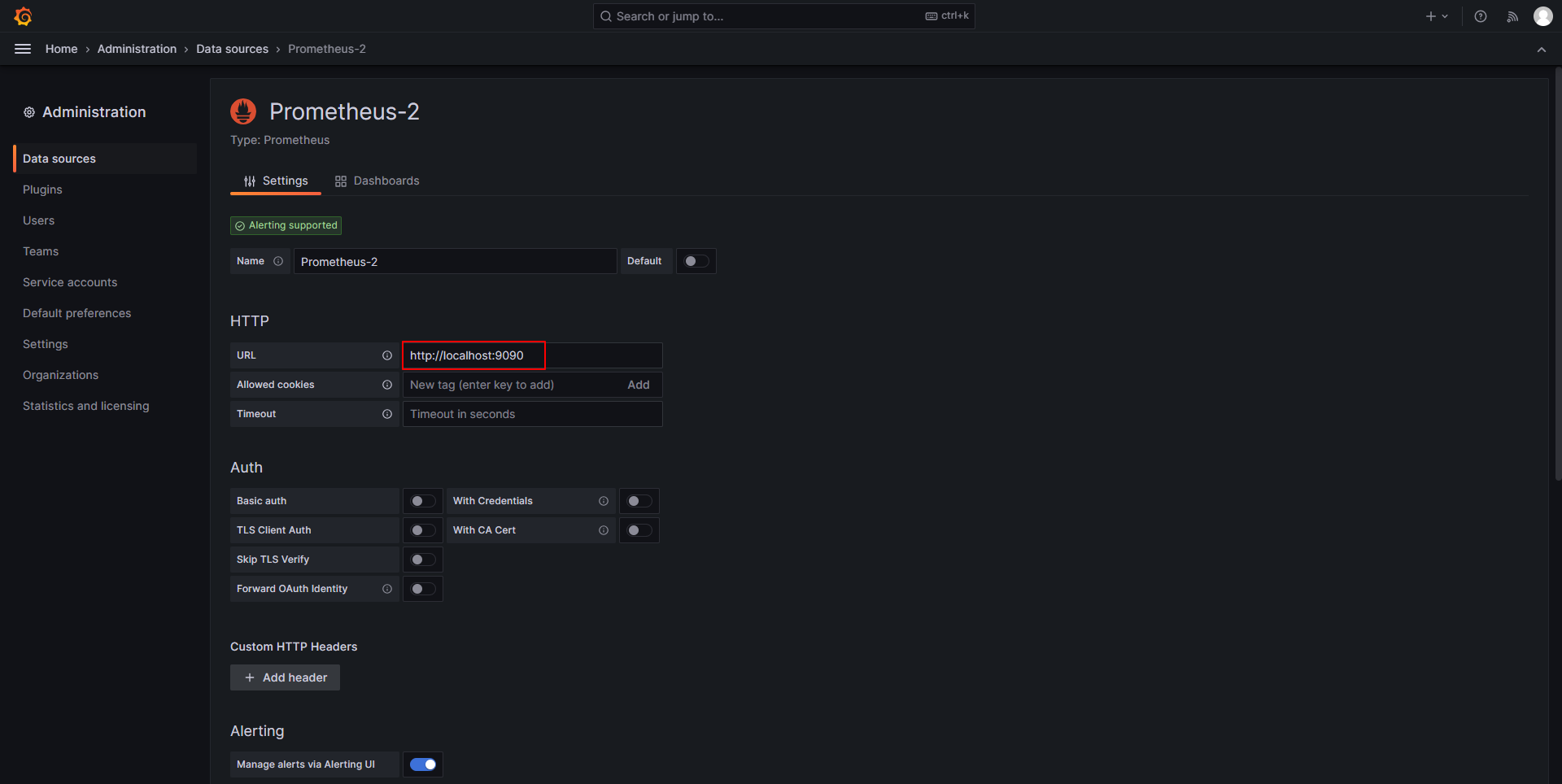Open the help question mark icon
The width and height of the screenshot is (1562, 784).
pyautogui.click(x=1481, y=16)
